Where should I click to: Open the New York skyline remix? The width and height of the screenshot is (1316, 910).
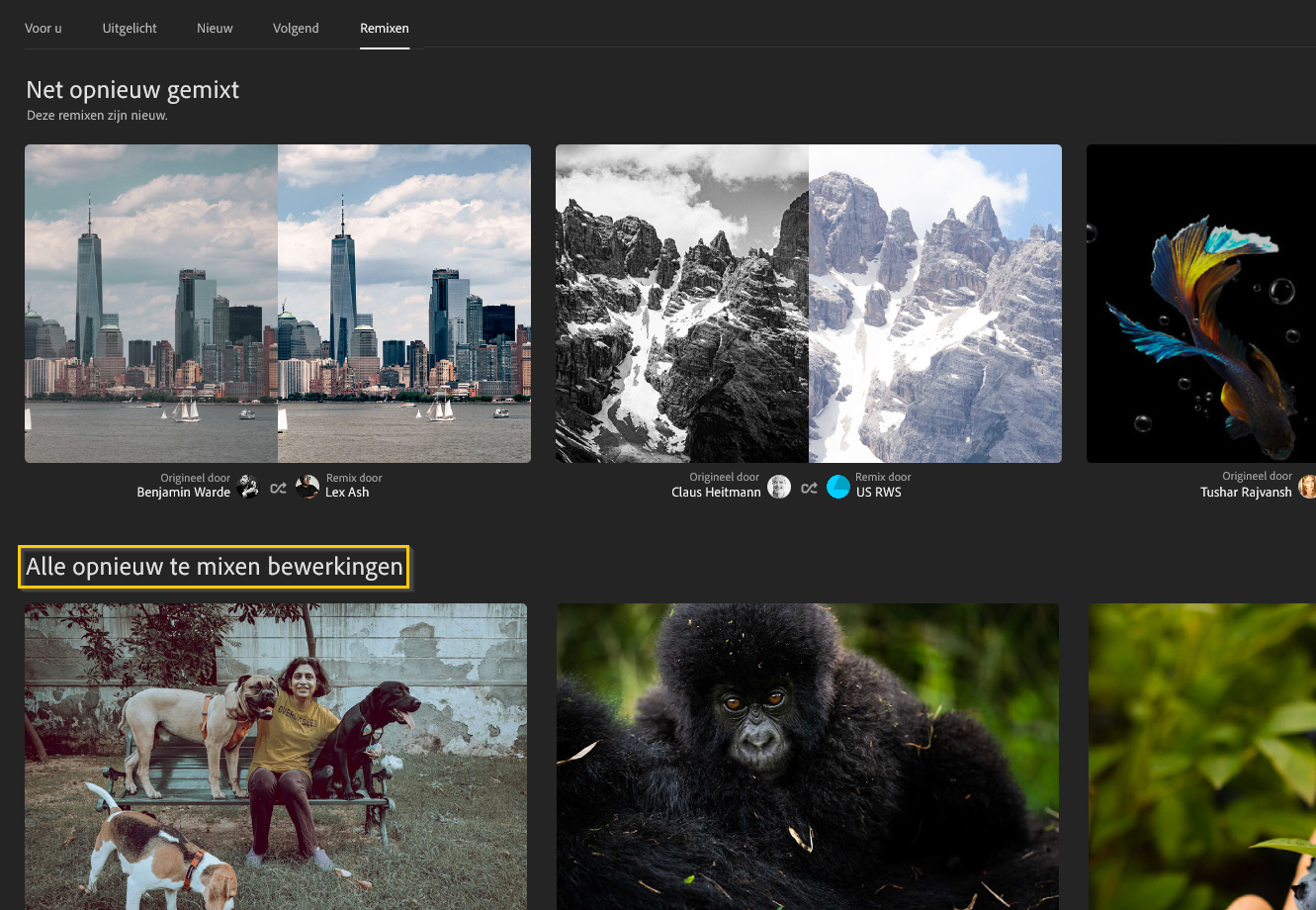point(278,304)
